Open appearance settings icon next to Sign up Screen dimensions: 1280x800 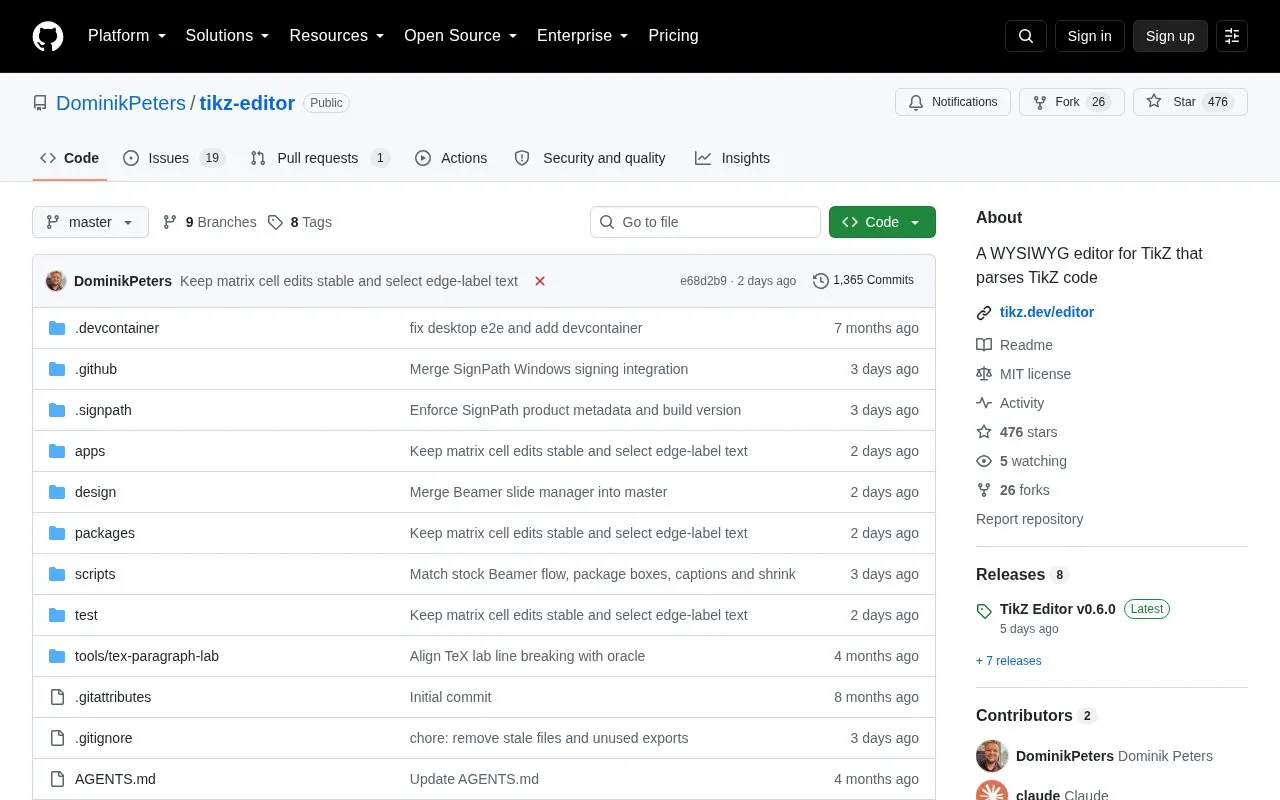point(1232,36)
